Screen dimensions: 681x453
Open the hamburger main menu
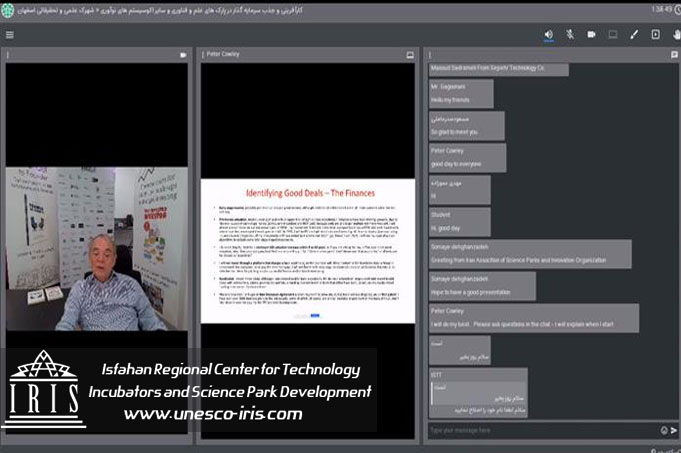(x=9, y=34)
